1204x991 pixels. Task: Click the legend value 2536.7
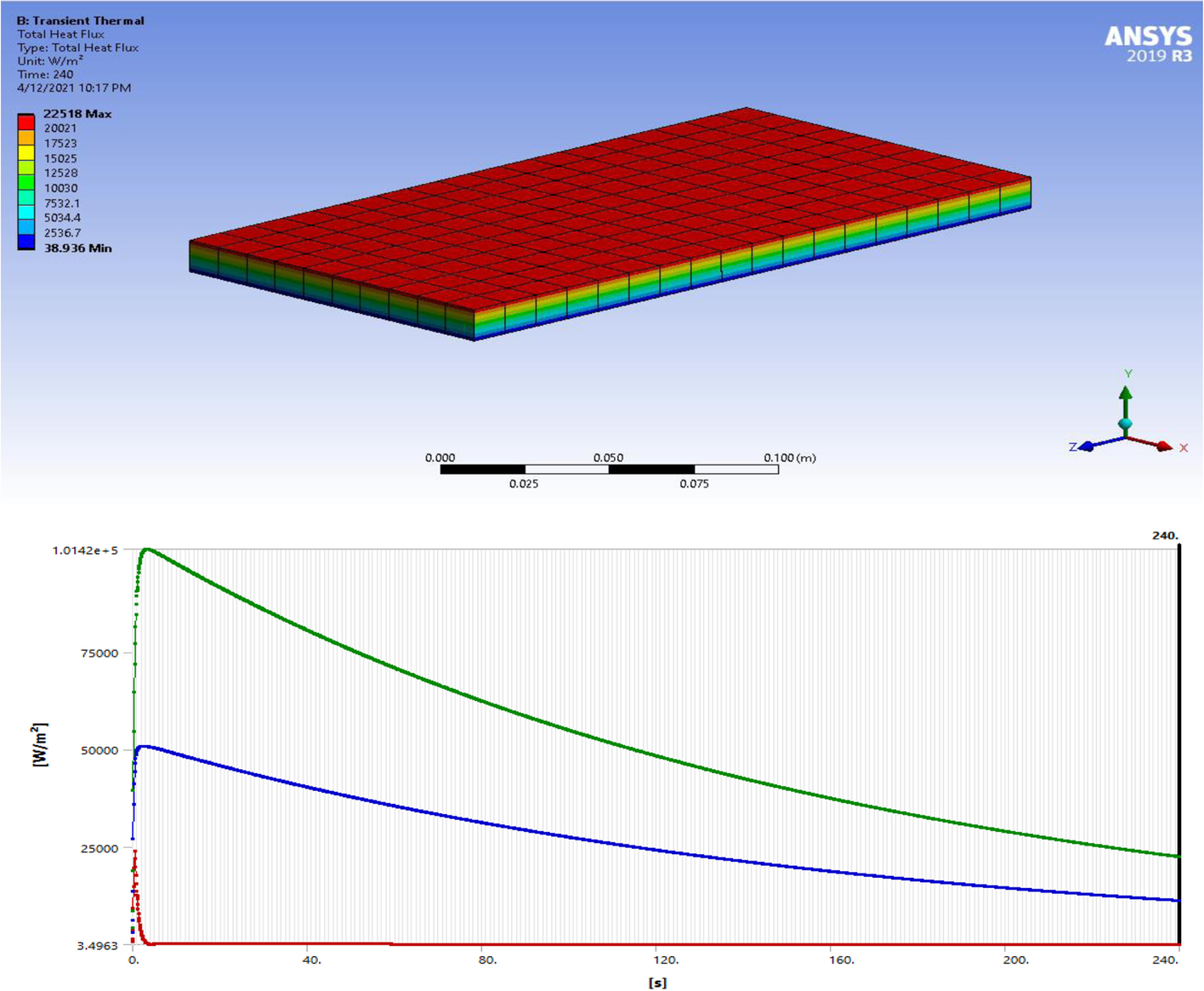(x=62, y=232)
